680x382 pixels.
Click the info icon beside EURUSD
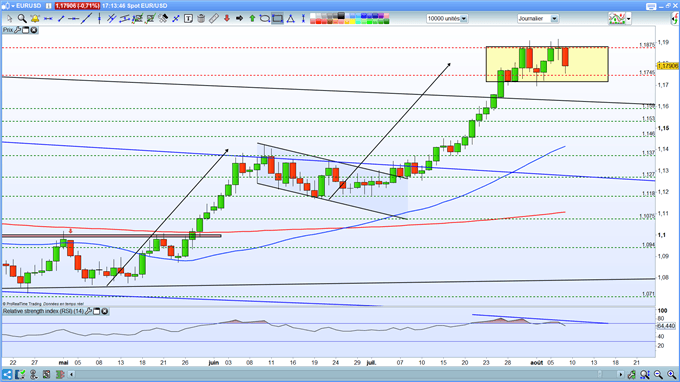click(x=48, y=6)
